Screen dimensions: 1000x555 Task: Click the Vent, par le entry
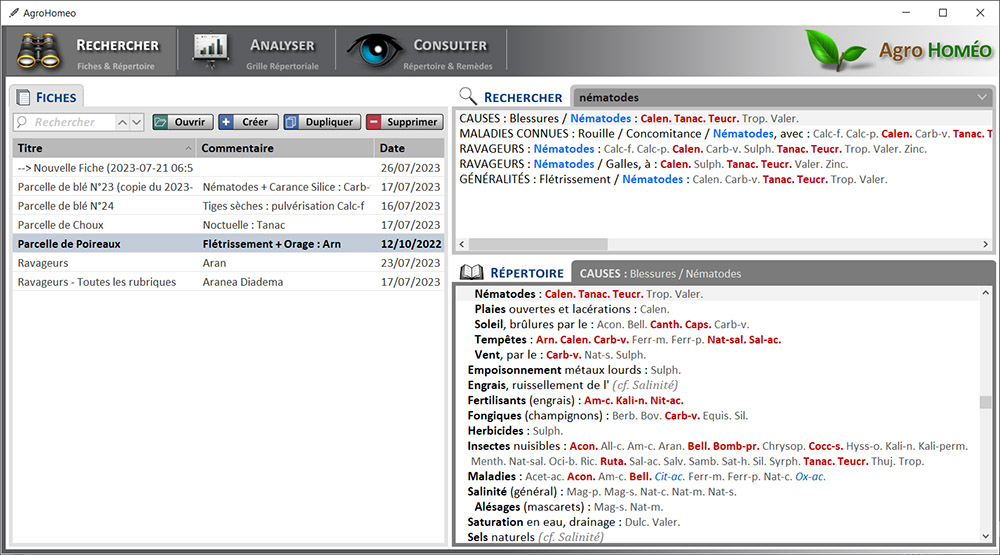560,355
